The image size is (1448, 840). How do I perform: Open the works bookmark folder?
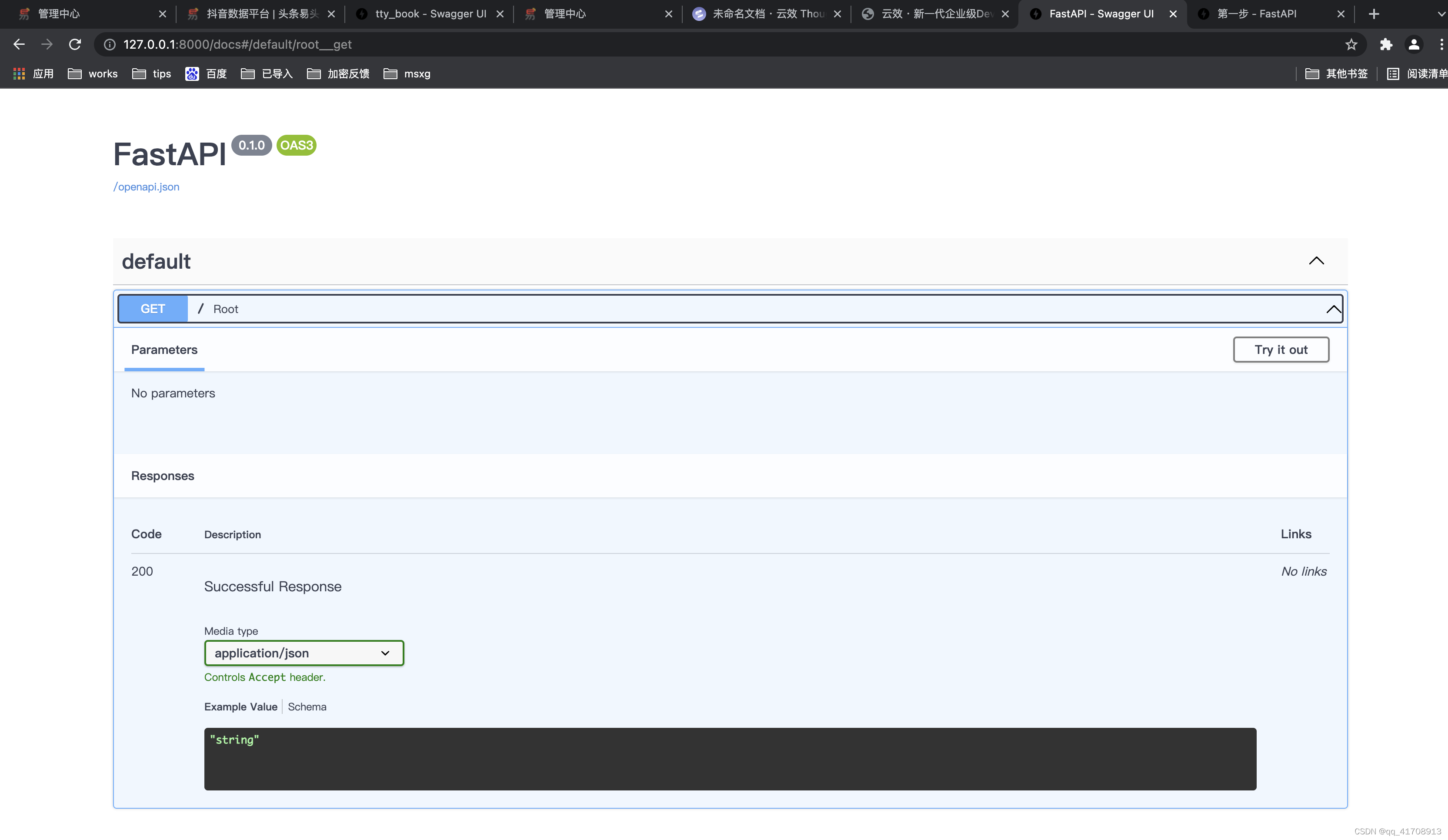click(93, 73)
